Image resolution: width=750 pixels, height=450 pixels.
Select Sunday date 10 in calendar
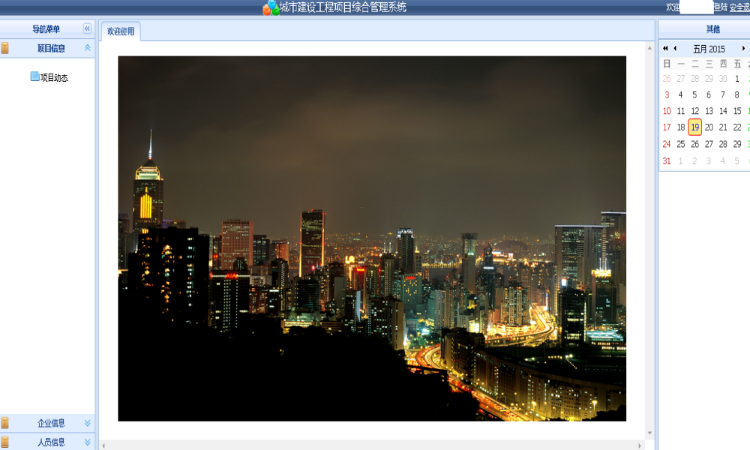click(x=667, y=111)
